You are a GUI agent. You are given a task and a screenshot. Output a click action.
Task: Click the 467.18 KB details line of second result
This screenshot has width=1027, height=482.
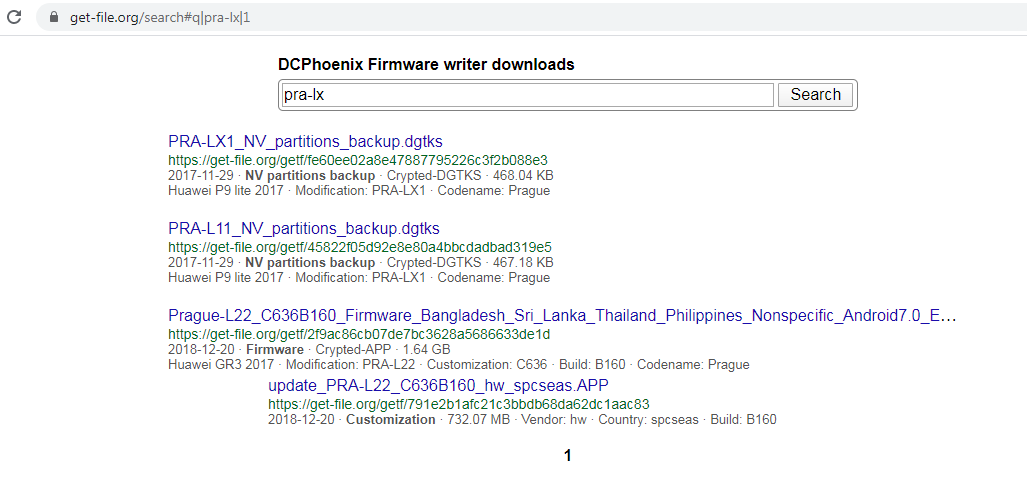tap(361, 263)
